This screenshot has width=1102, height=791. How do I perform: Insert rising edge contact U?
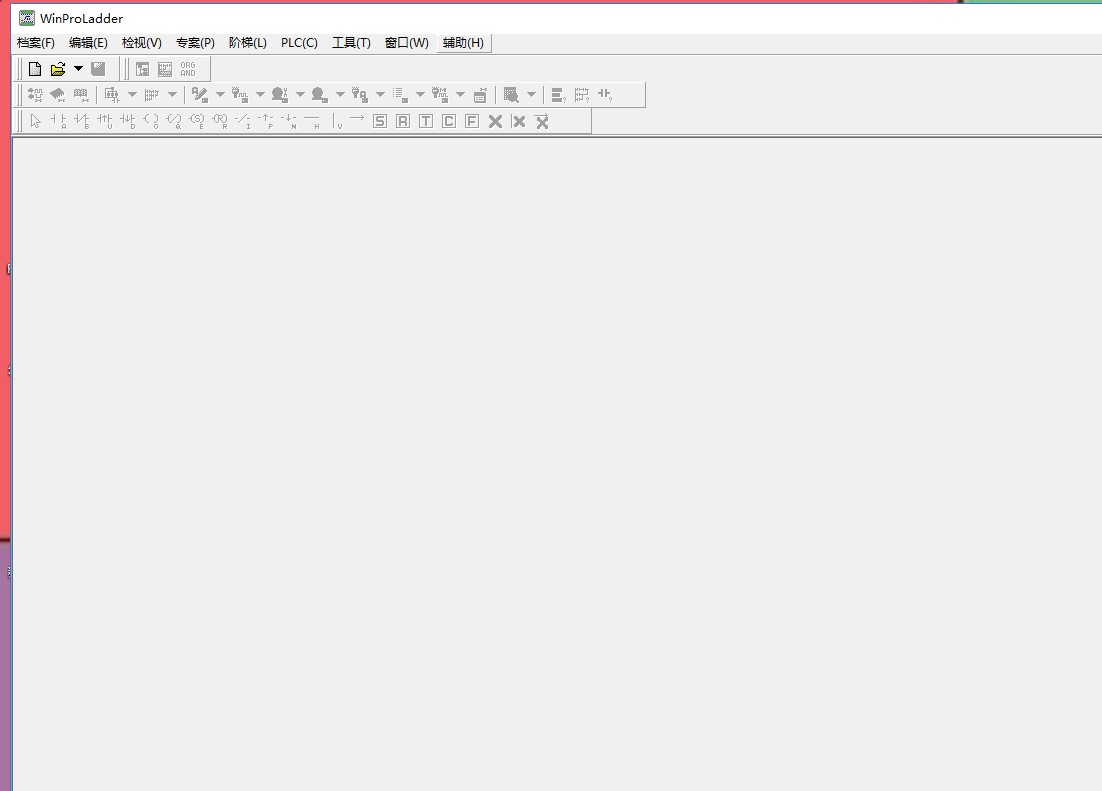pos(105,121)
